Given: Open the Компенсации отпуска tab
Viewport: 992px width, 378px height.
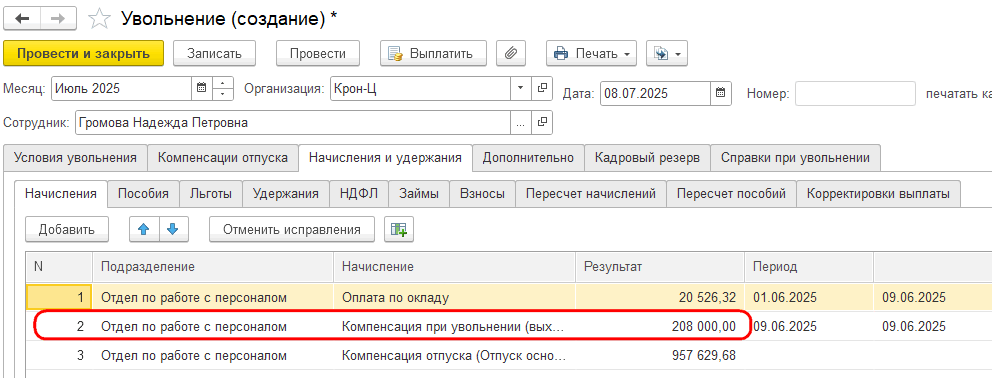Looking at the screenshot, I should click(x=223, y=158).
